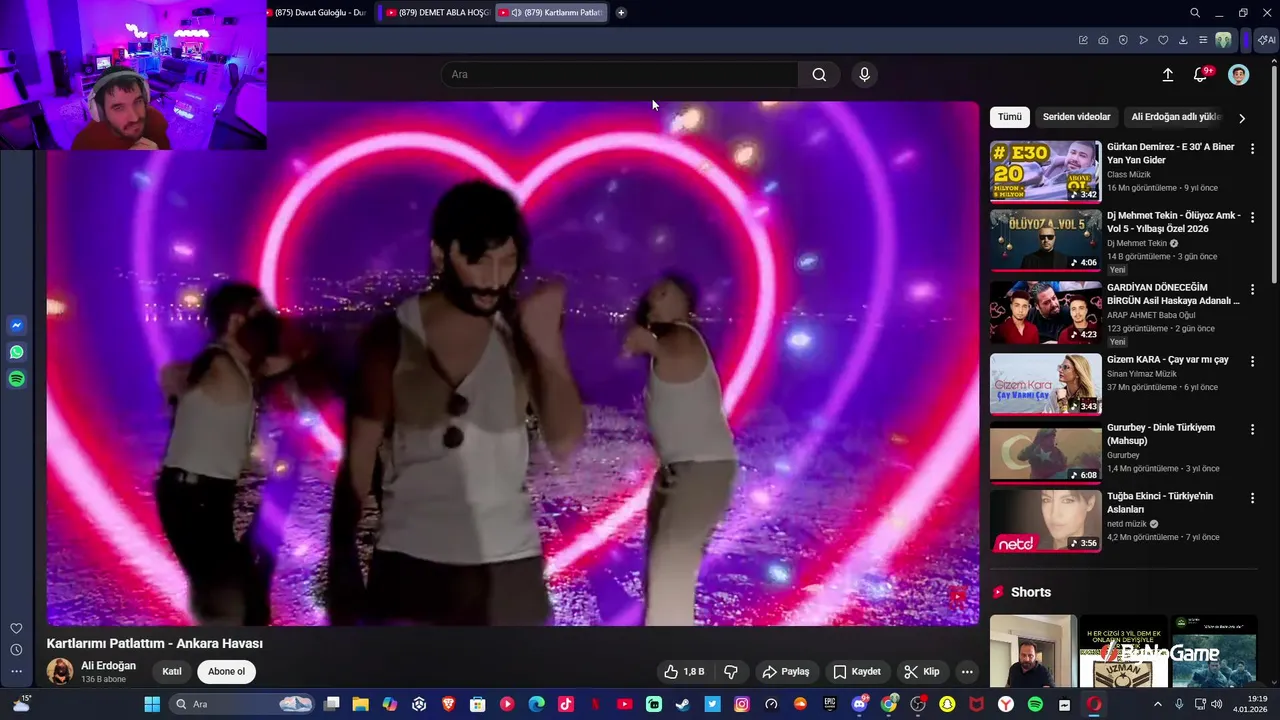This screenshot has height=720, width=1280.
Task: Open Ali Erdoğan channel name link
Action: (108, 666)
